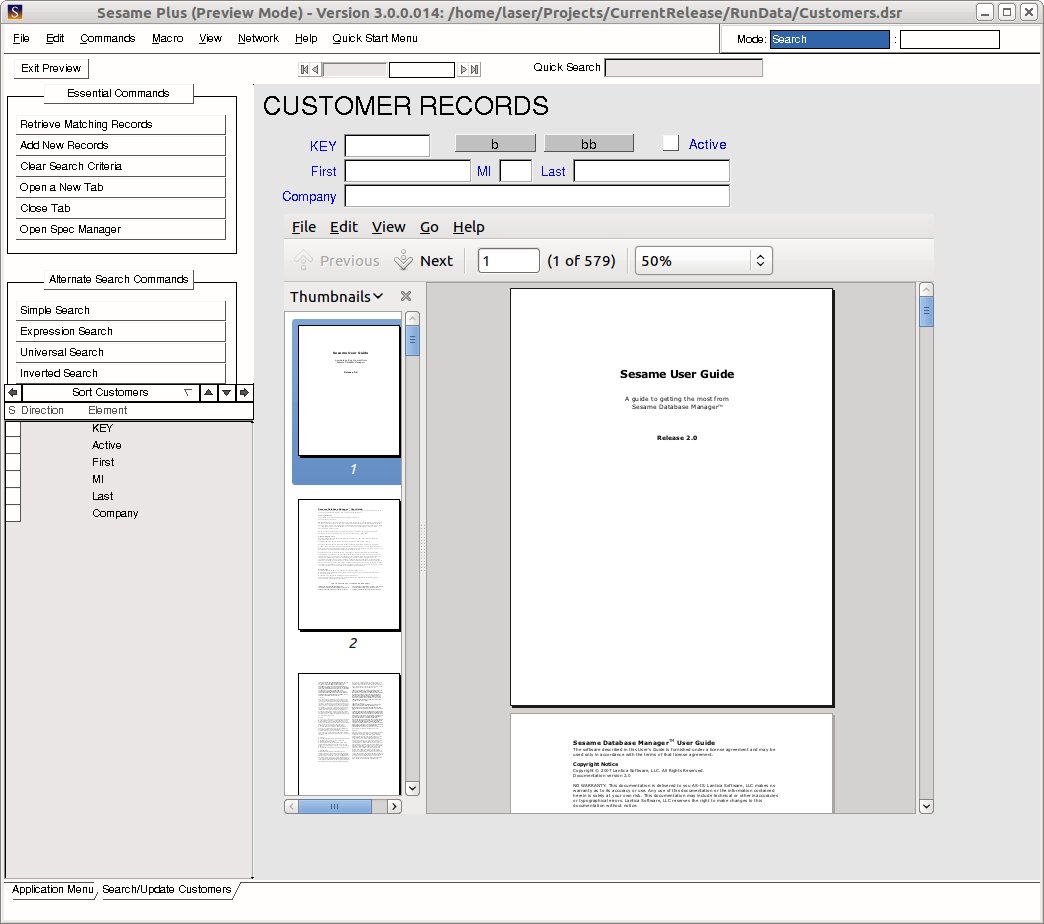Open the Mode Search combo box

[830, 39]
